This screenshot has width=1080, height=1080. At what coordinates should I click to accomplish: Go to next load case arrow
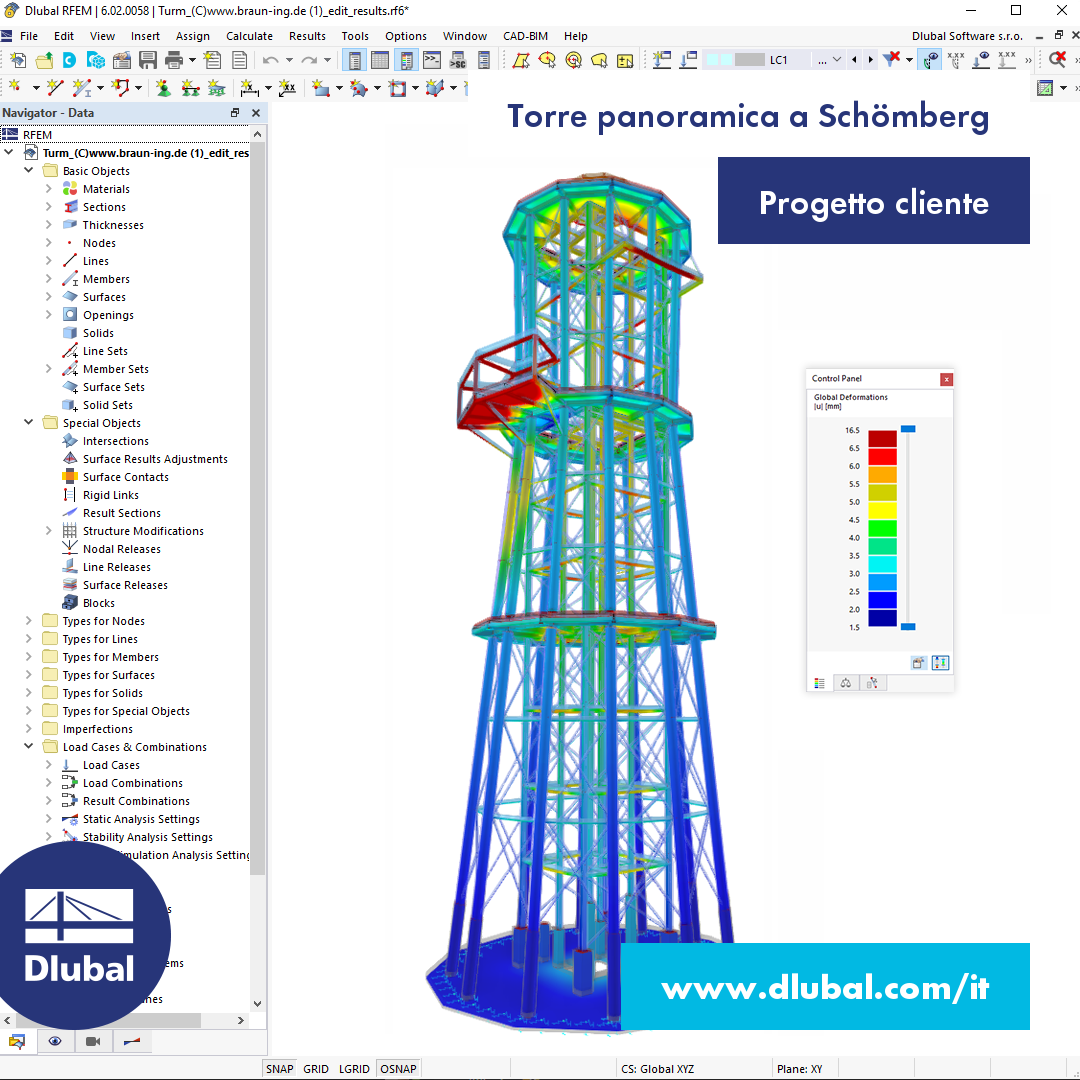tap(871, 60)
